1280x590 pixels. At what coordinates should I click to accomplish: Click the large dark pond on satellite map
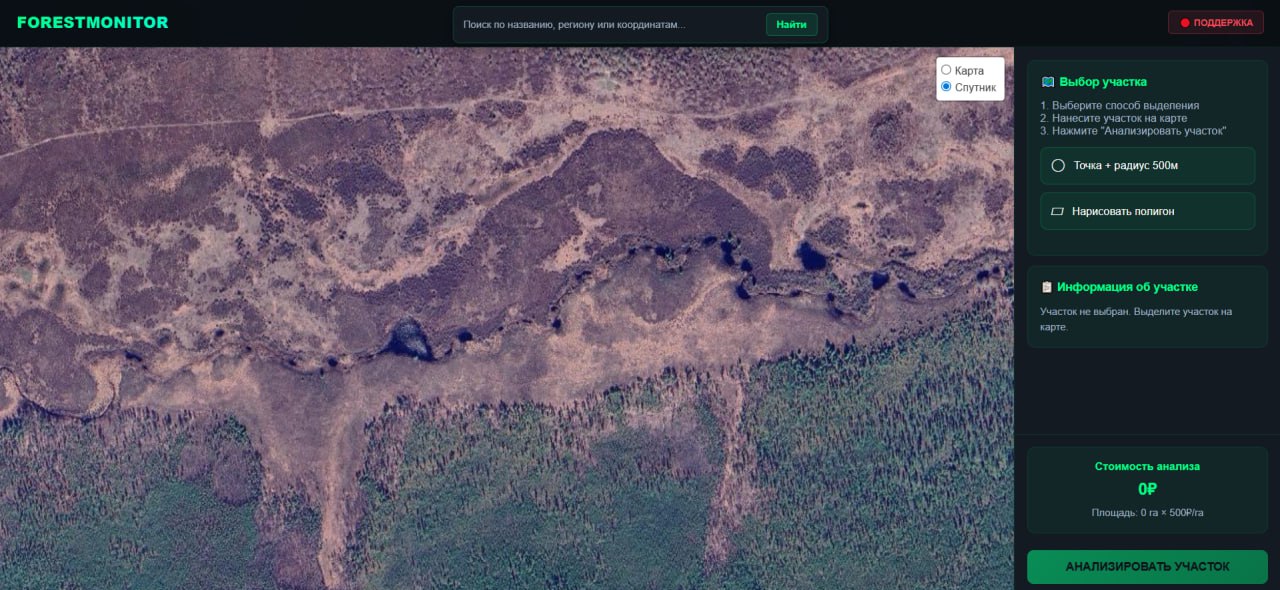tap(410, 338)
